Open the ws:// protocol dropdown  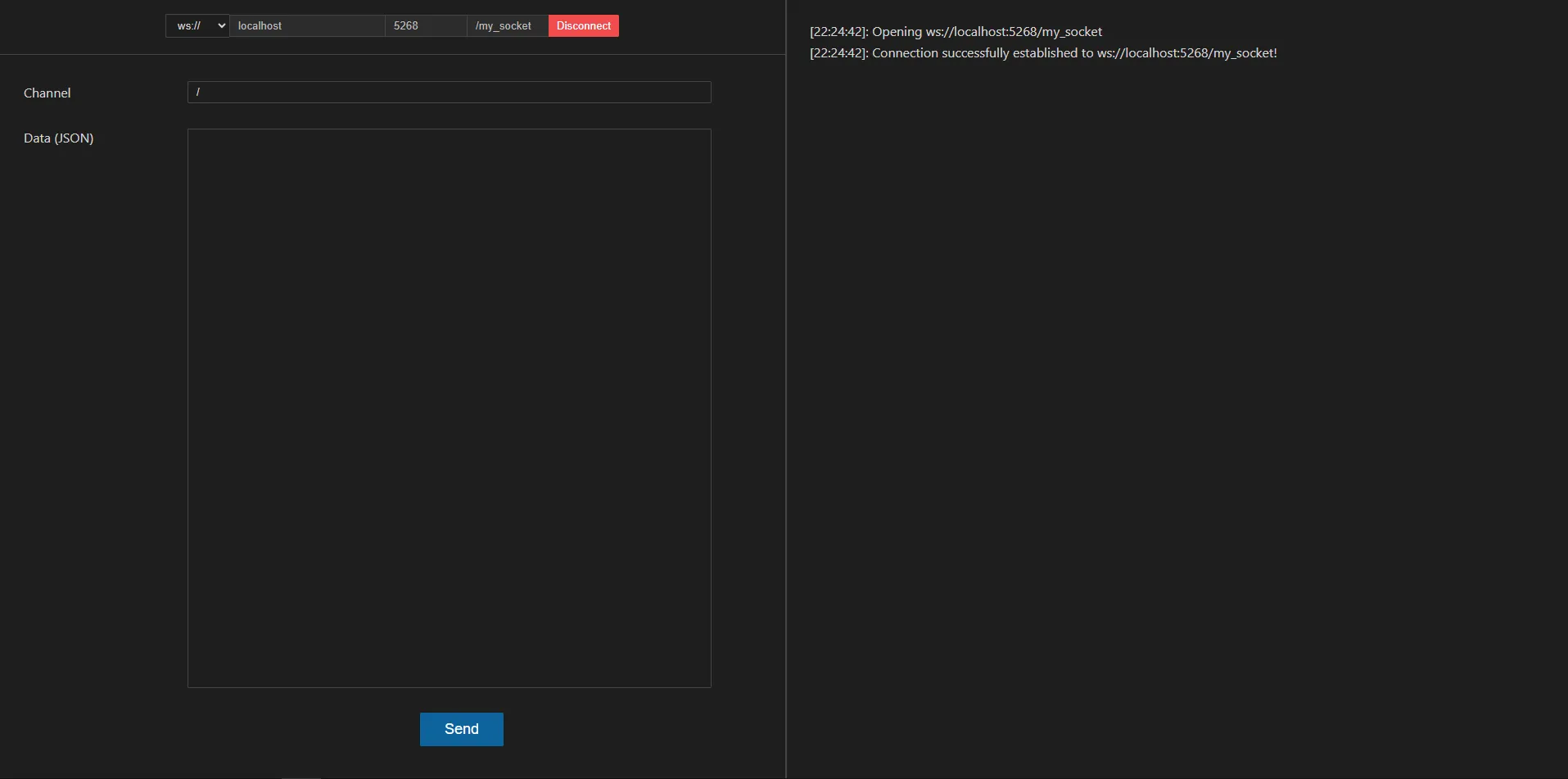[x=197, y=26]
